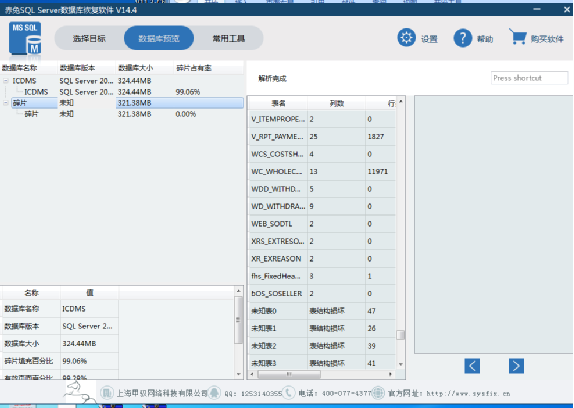Click table list horizontal scrollbar thumb
574x408 pixels.
click(x=289, y=374)
